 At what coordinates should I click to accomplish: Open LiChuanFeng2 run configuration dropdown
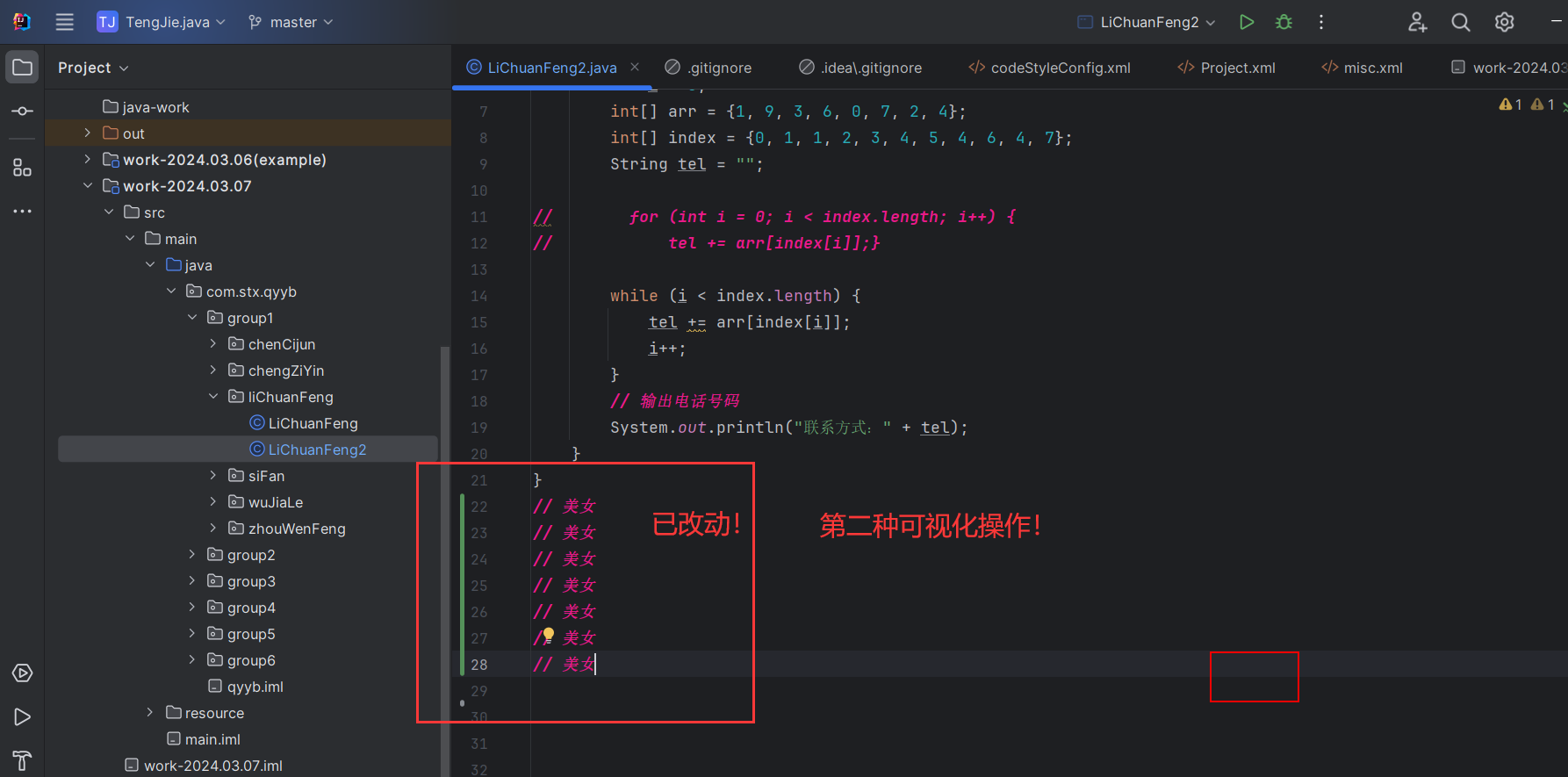pos(1147,22)
